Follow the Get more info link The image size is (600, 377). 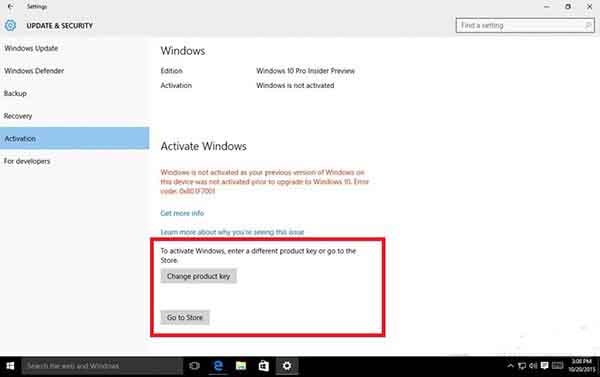(182, 213)
